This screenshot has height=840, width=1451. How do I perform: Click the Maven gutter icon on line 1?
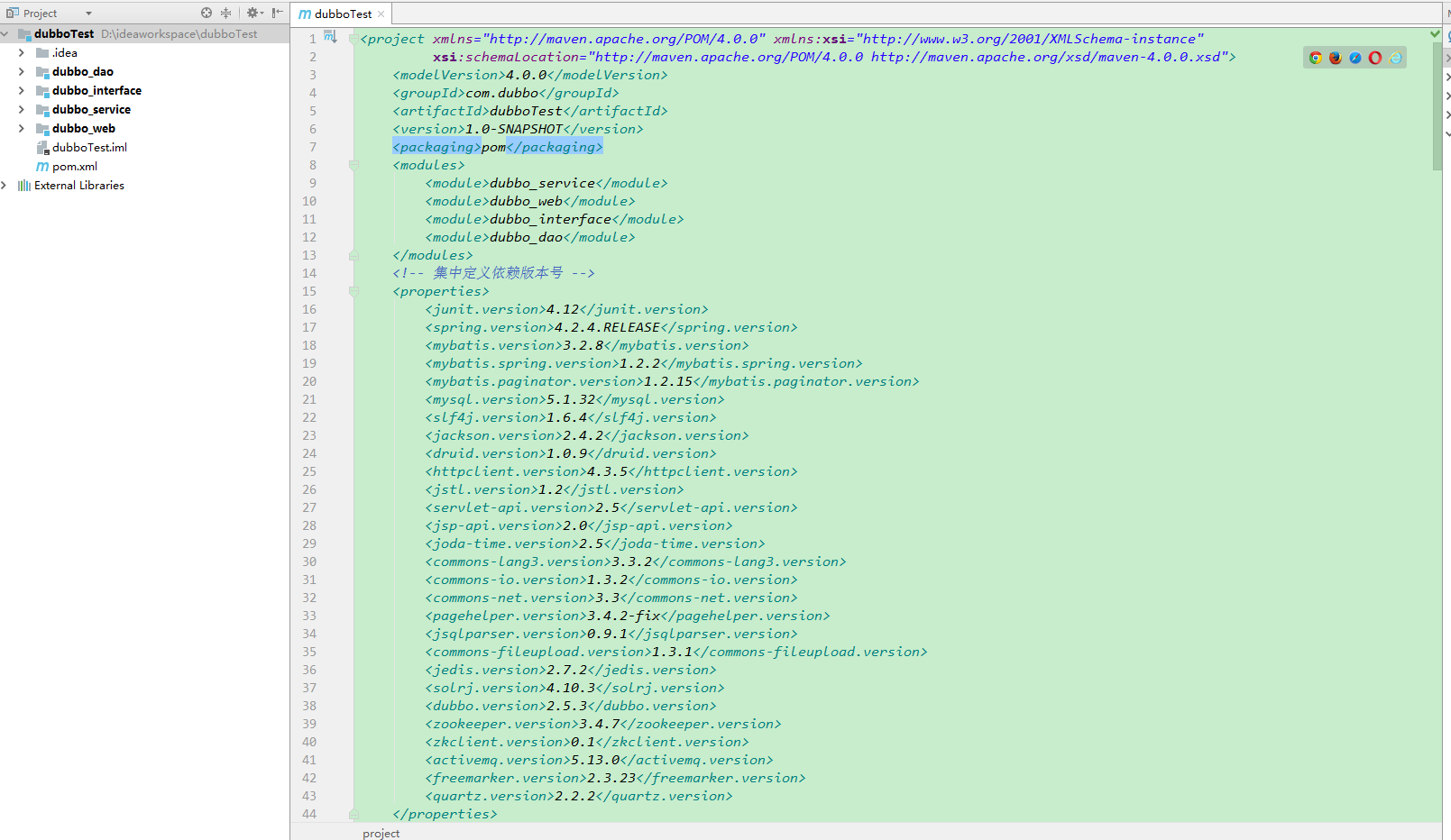point(330,37)
